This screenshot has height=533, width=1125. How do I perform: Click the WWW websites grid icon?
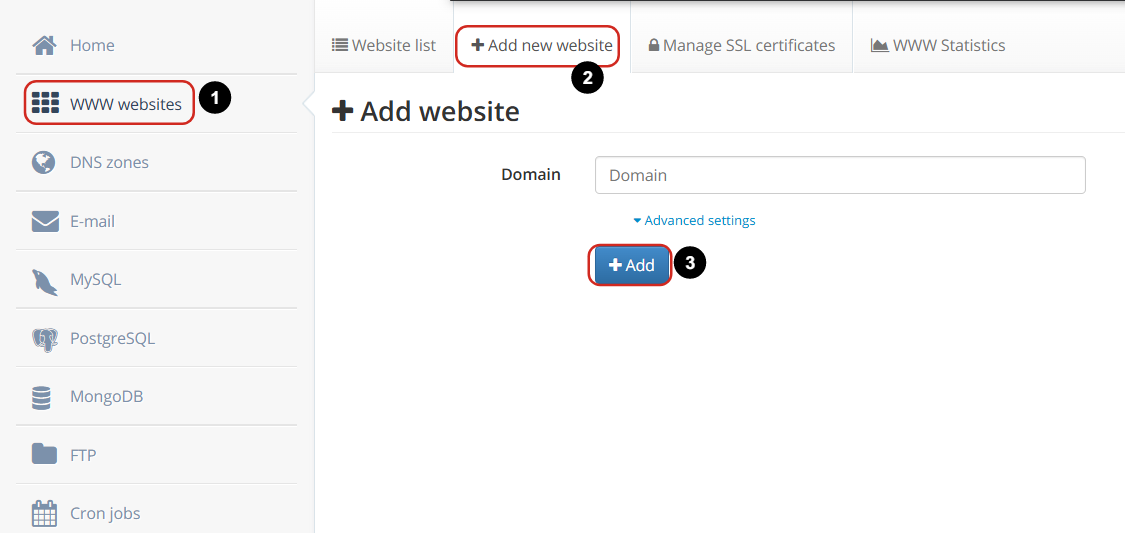tap(45, 103)
